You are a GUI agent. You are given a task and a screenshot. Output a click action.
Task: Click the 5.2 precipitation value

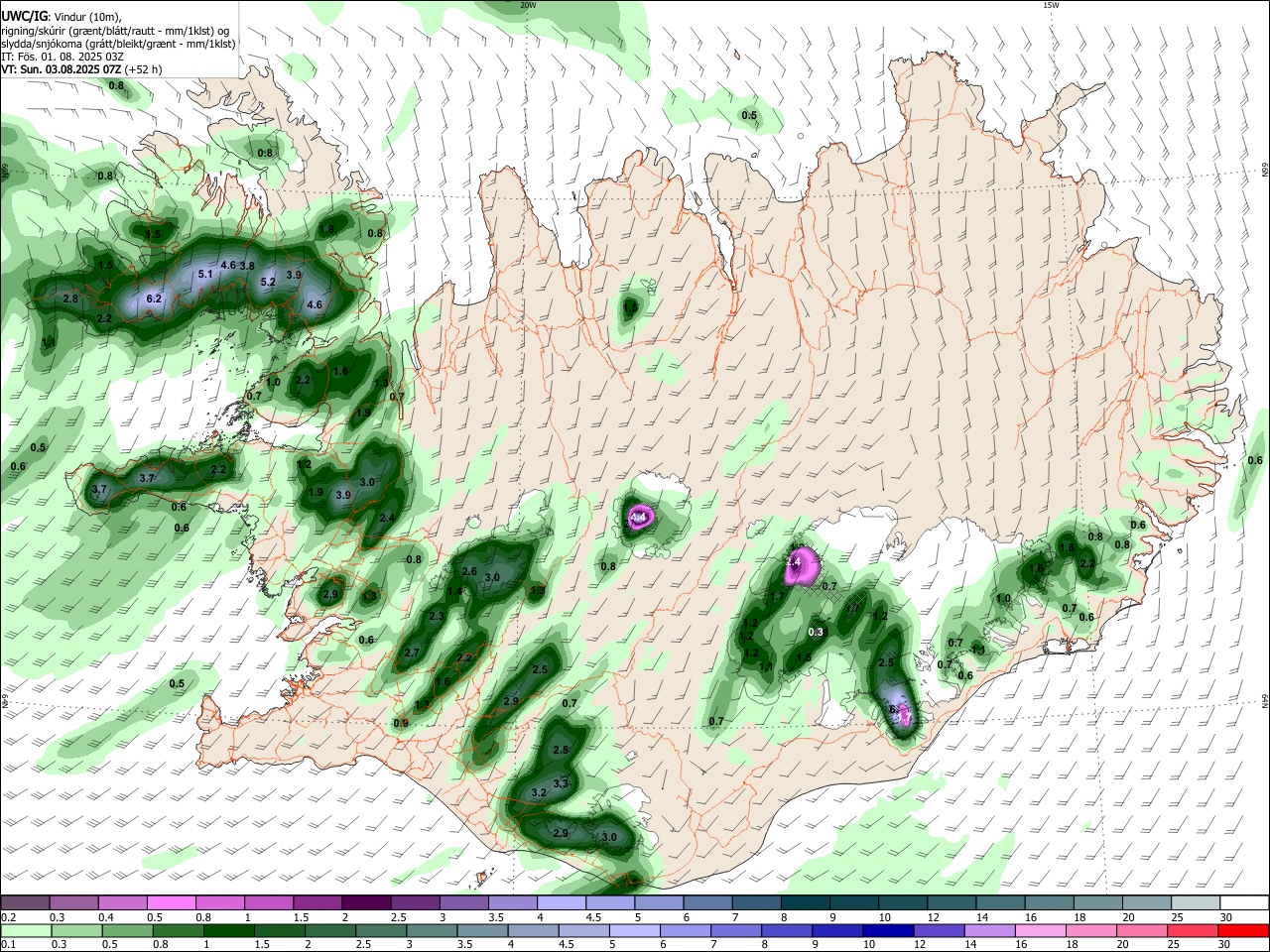(268, 282)
